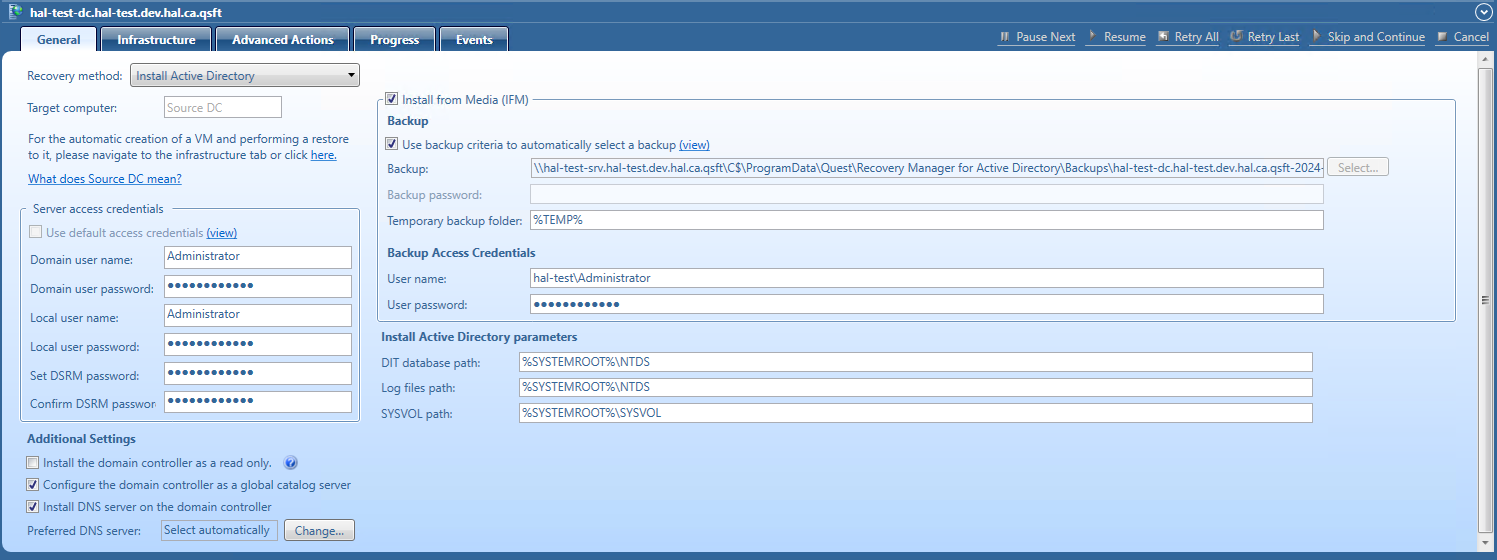Click the Cancel toolbar action

click(x=1462, y=37)
